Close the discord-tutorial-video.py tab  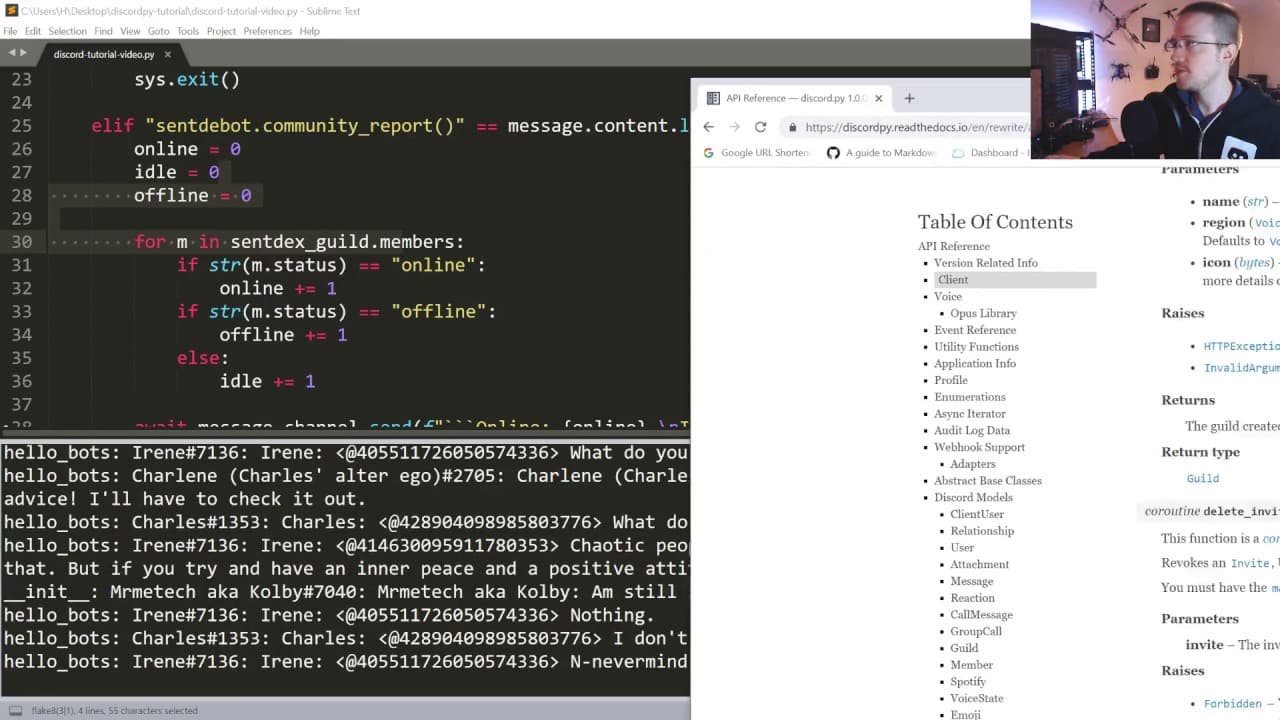pyautogui.click(x=168, y=54)
